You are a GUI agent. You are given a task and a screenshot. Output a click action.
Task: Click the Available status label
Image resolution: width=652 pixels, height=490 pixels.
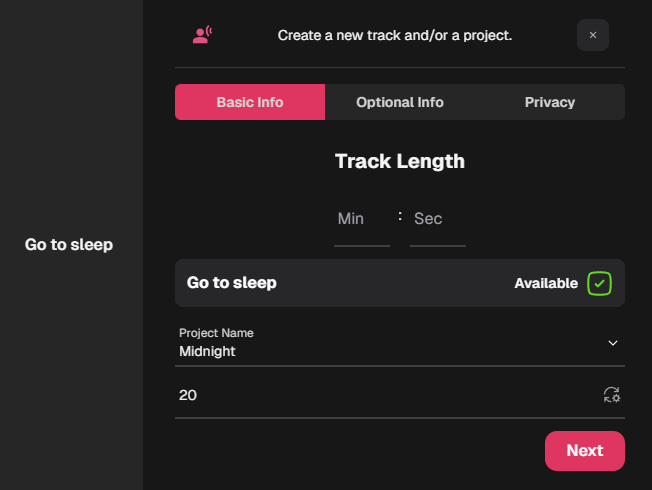coord(546,283)
